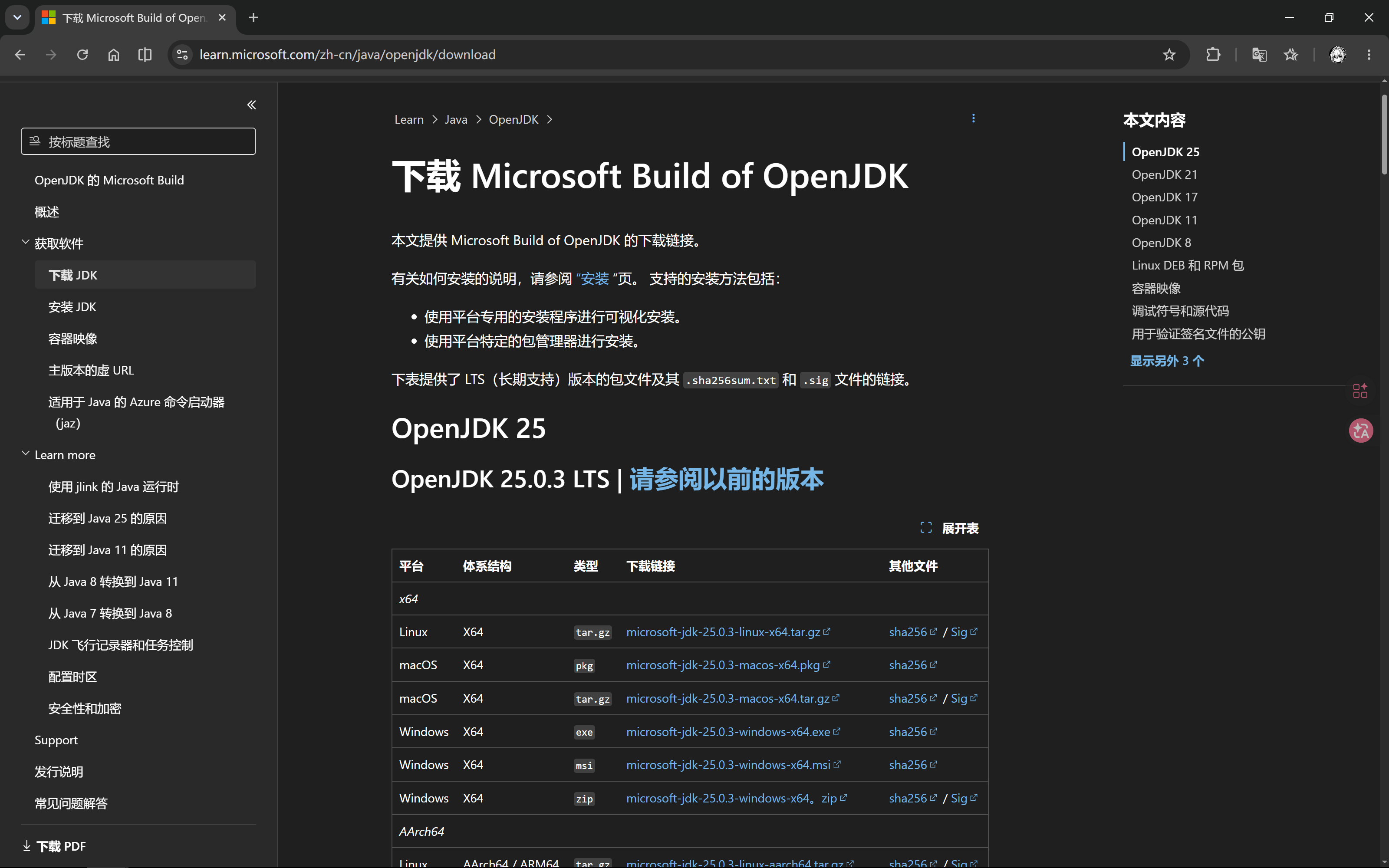
Task: Bookmark this page with the star
Action: [x=1169, y=55]
